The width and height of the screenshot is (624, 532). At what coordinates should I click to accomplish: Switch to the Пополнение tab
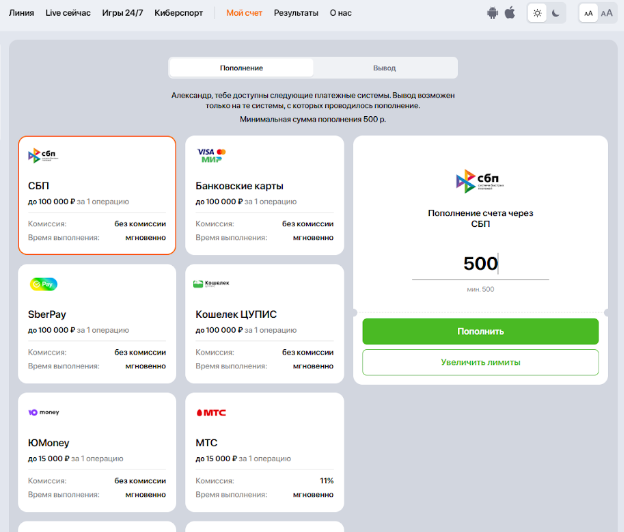(242, 68)
